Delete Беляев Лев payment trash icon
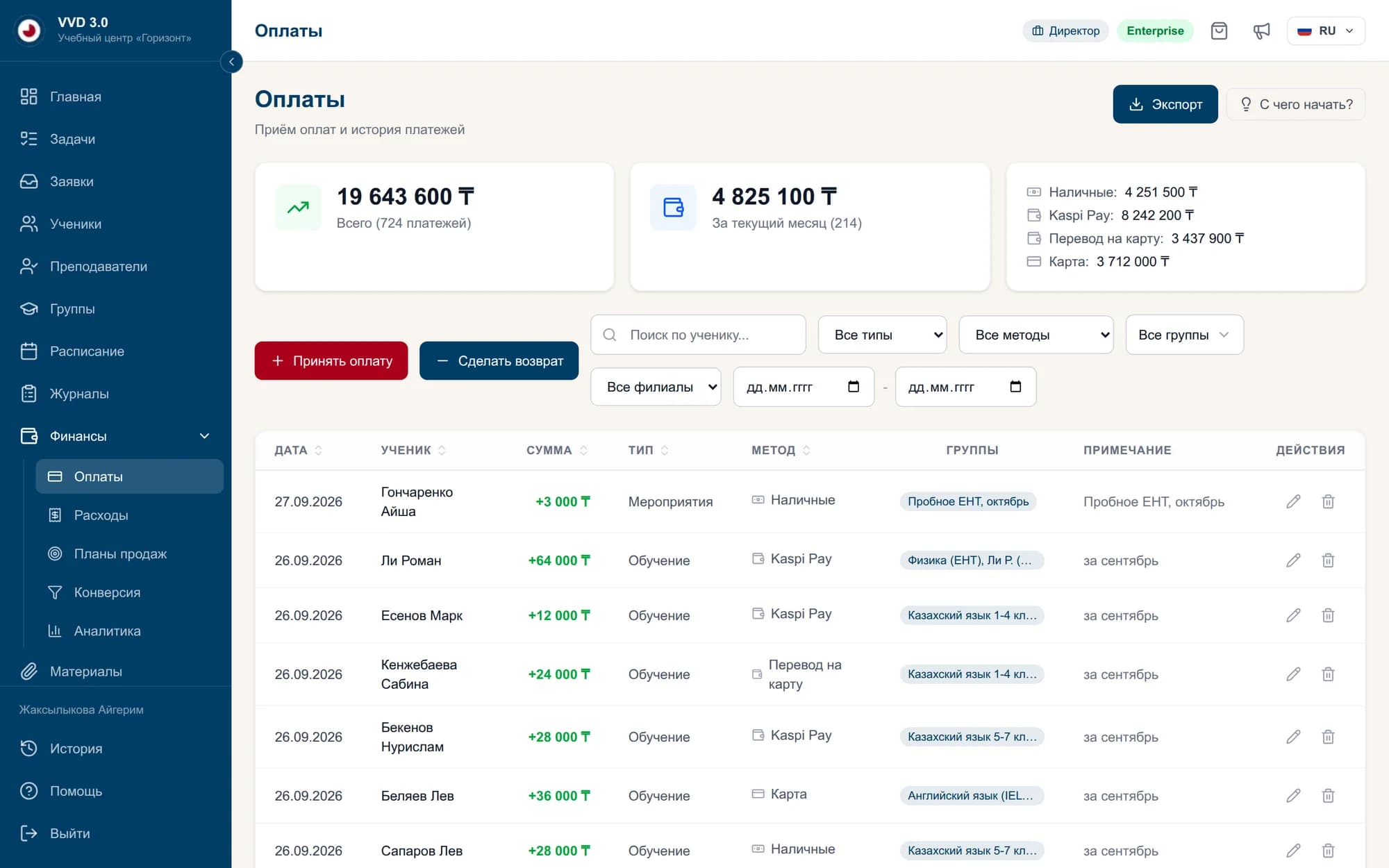This screenshot has width=1389, height=868. click(1328, 796)
